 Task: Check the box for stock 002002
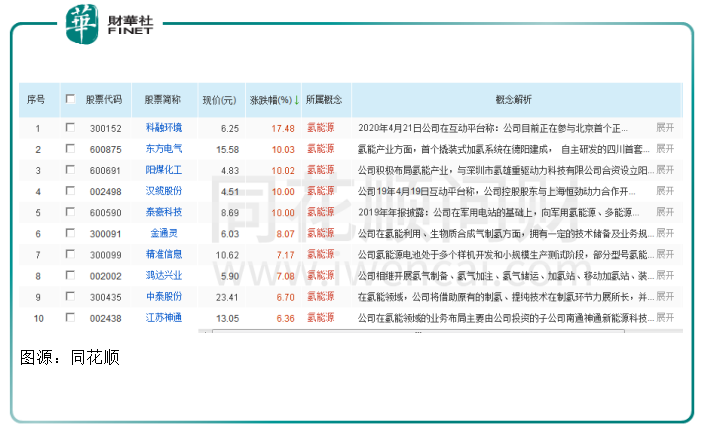[x=70, y=275]
